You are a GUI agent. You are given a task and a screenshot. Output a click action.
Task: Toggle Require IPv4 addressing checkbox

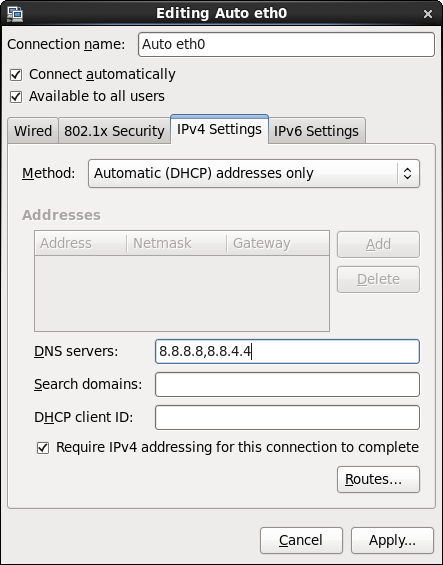43,448
